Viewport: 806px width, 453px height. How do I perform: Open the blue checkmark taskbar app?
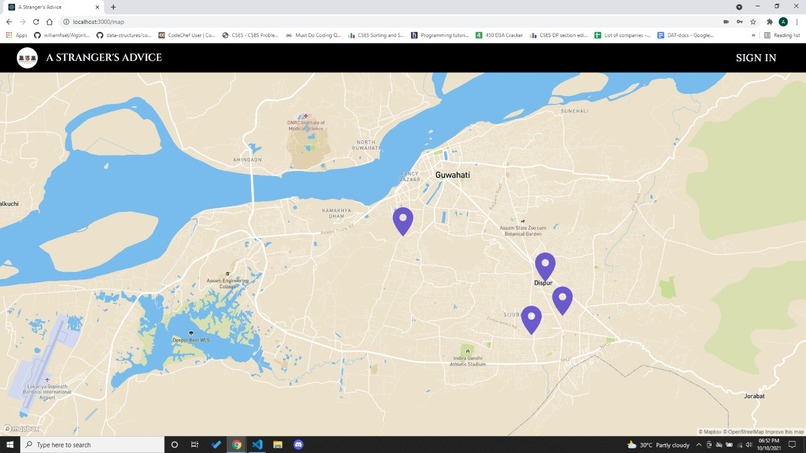[216, 444]
